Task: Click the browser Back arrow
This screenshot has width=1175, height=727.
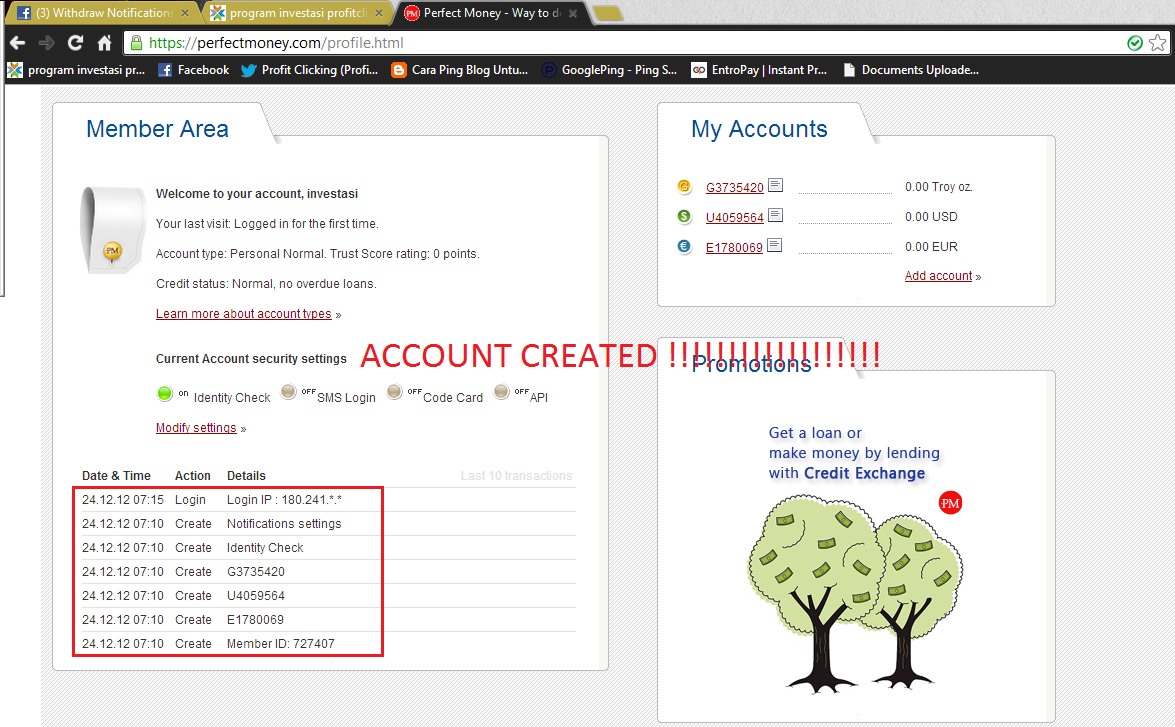Action: pos(18,43)
